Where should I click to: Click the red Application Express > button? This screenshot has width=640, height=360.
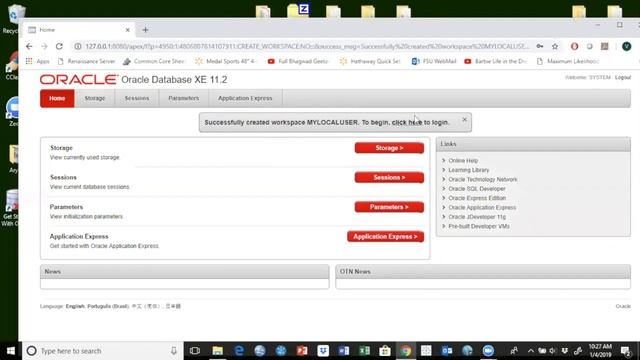click(386, 237)
